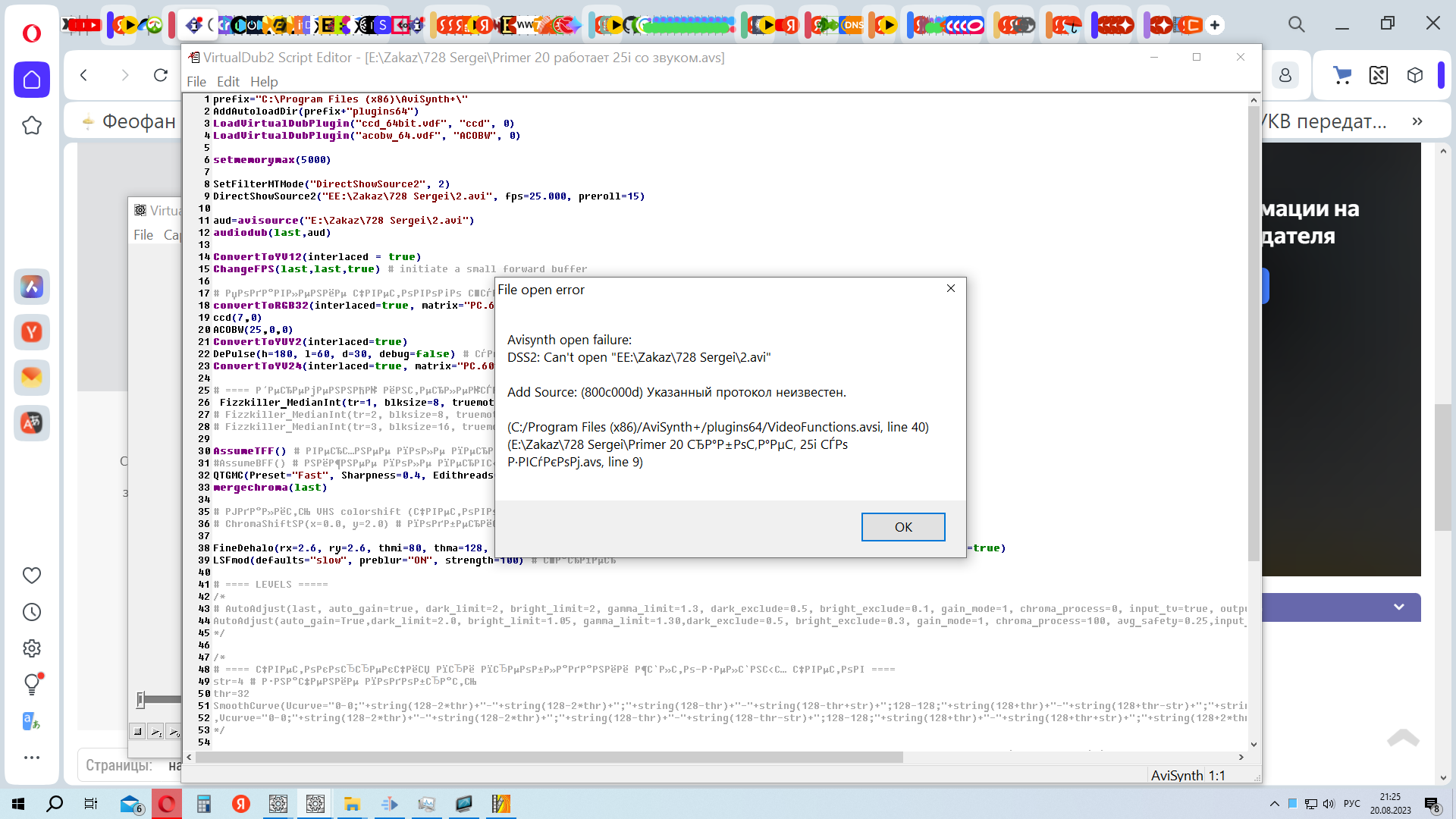Click Opera home icon in sidebar
Viewport: 1456px width, 819px height.
coord(32,80)
